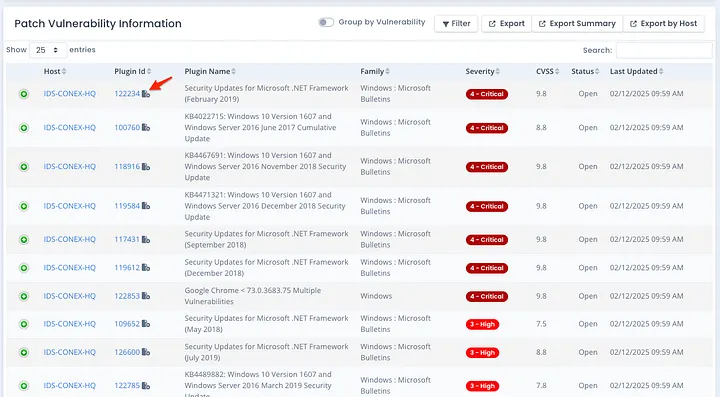Viewport: 720px width, 397px height.
Task: Open IDS-CONEX-HQ host link in row 126600
Action: pos(70,352)
